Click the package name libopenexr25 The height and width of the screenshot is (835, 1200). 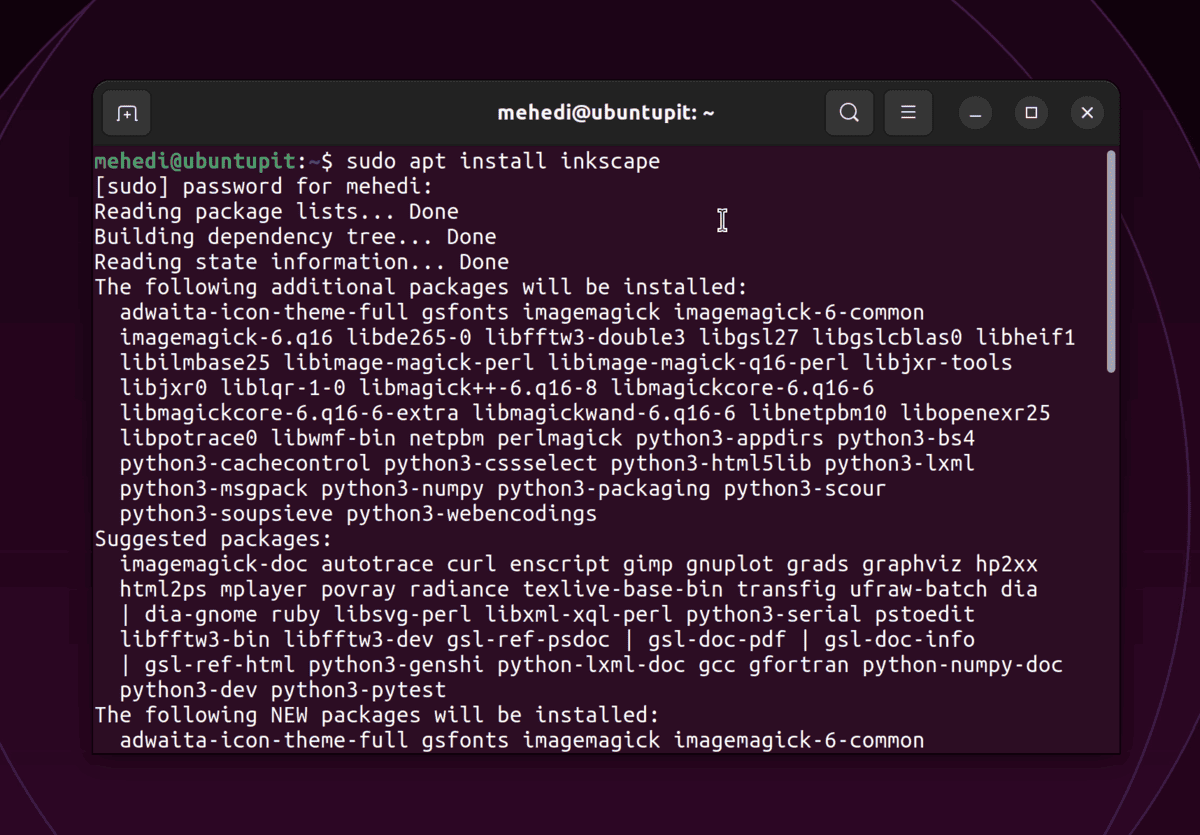pos(976,413)
